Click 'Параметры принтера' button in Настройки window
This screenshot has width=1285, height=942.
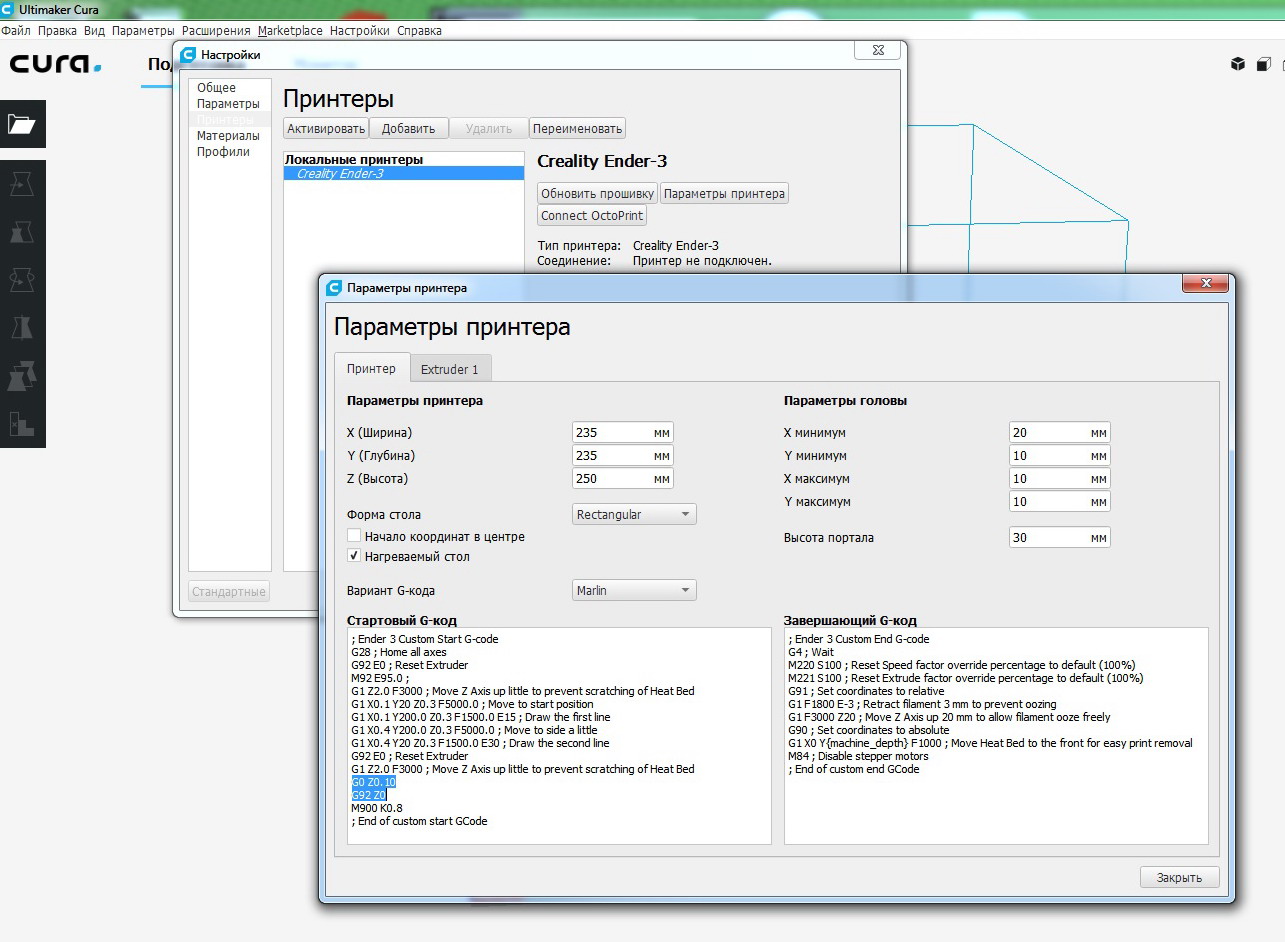(x=724, y=193)
